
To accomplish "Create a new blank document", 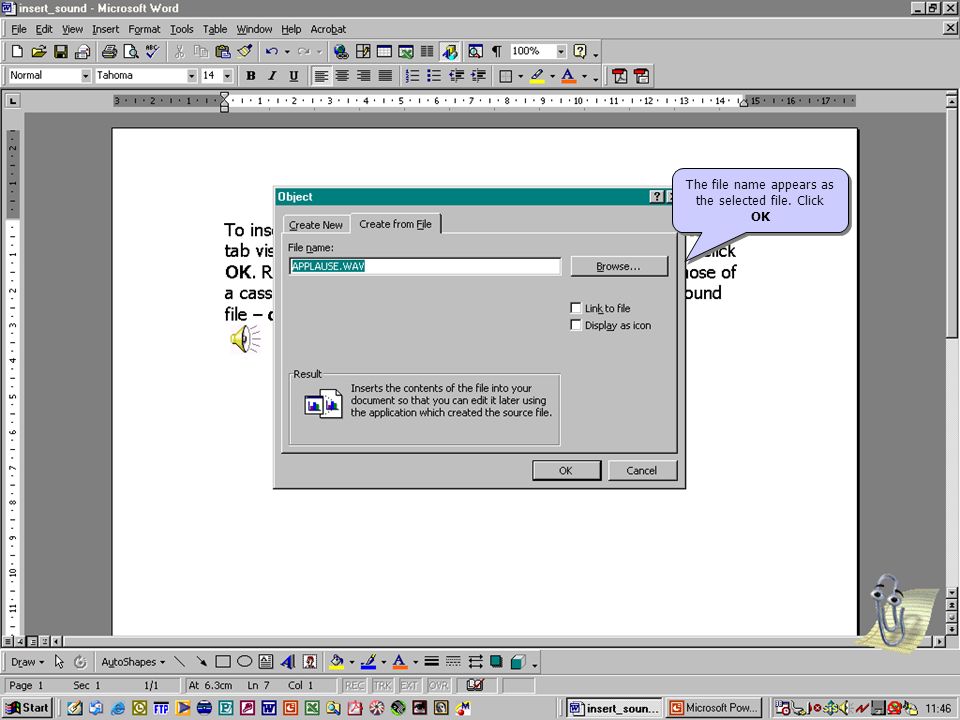I will click(17, 51).
